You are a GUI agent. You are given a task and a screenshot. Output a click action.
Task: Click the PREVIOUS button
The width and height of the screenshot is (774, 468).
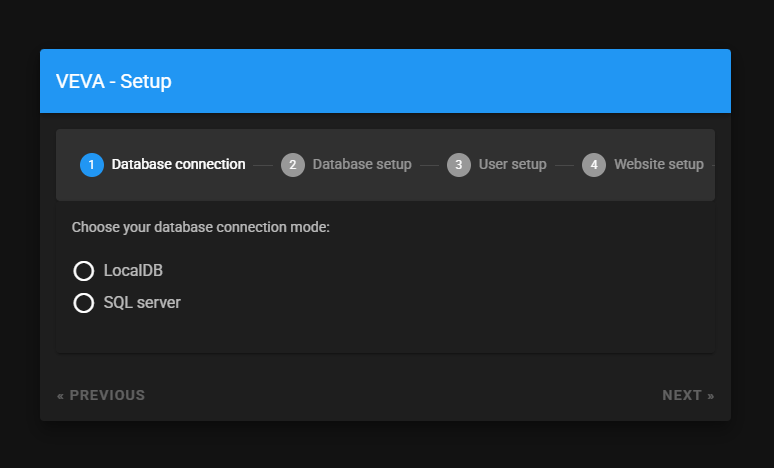point(101,395)
